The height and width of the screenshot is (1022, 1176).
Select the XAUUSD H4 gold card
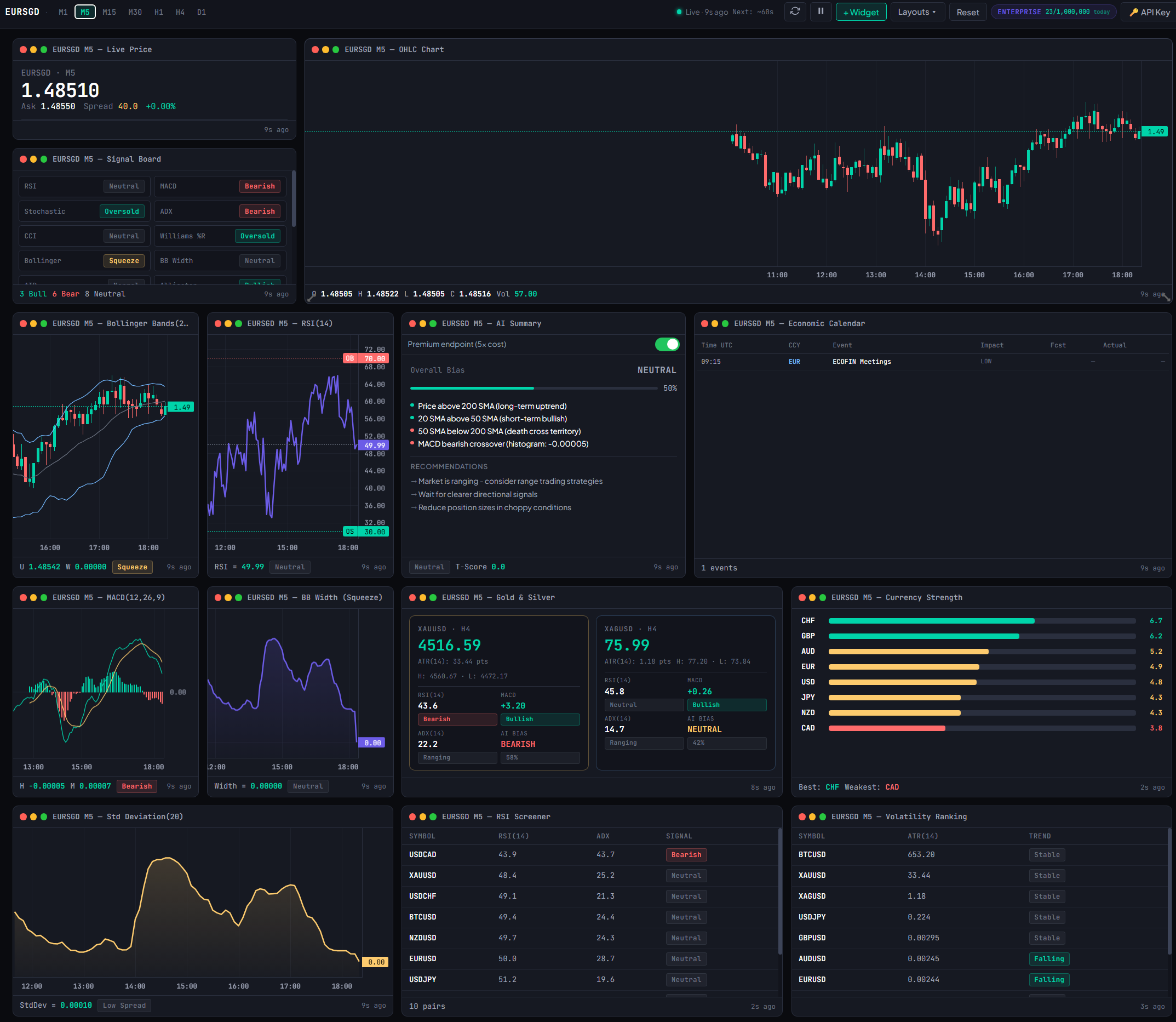tap(499, 693)
